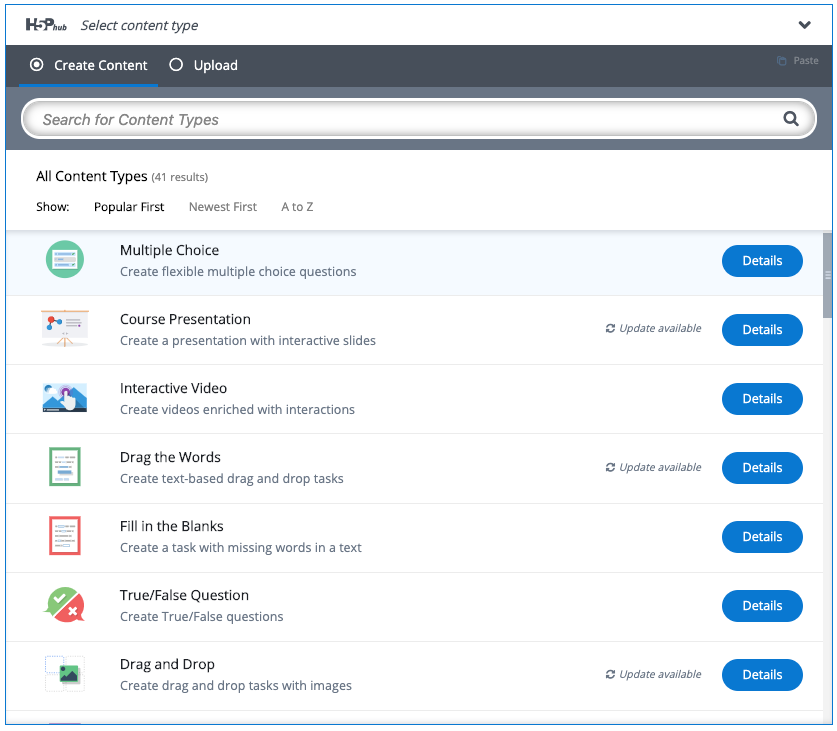Viewport: 837px width, 731px height.
Task: Click the Course Presentation icon
Action: [65, 329]
